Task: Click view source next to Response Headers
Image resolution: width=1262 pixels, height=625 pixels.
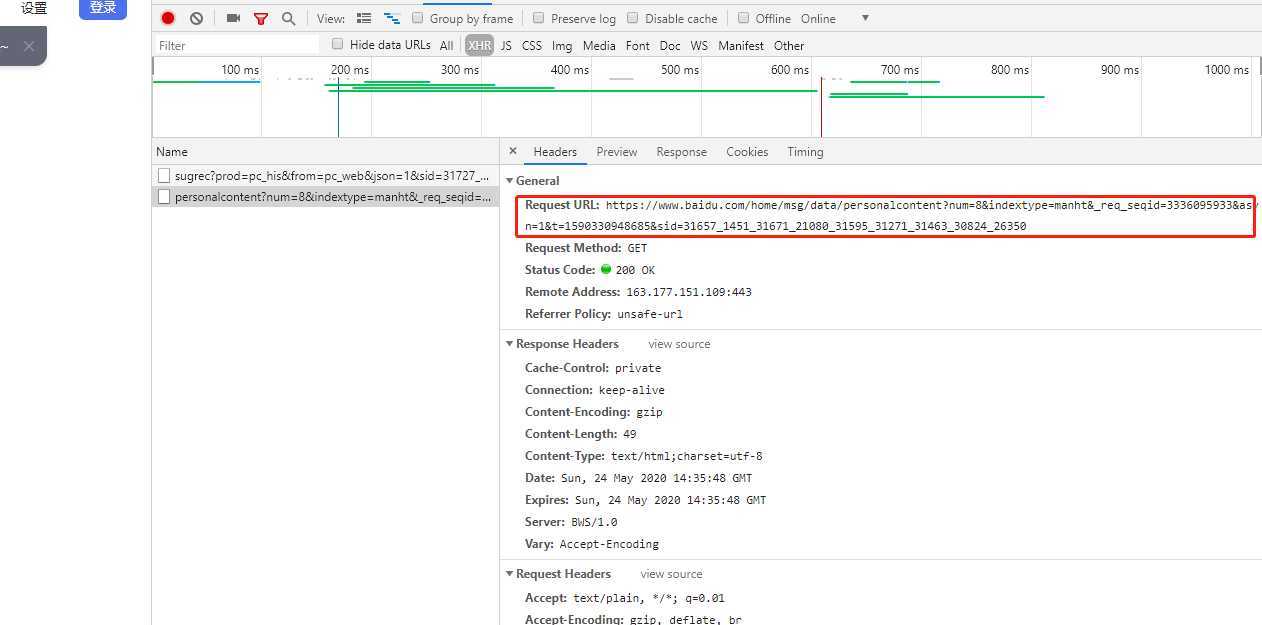Action: 679,344
